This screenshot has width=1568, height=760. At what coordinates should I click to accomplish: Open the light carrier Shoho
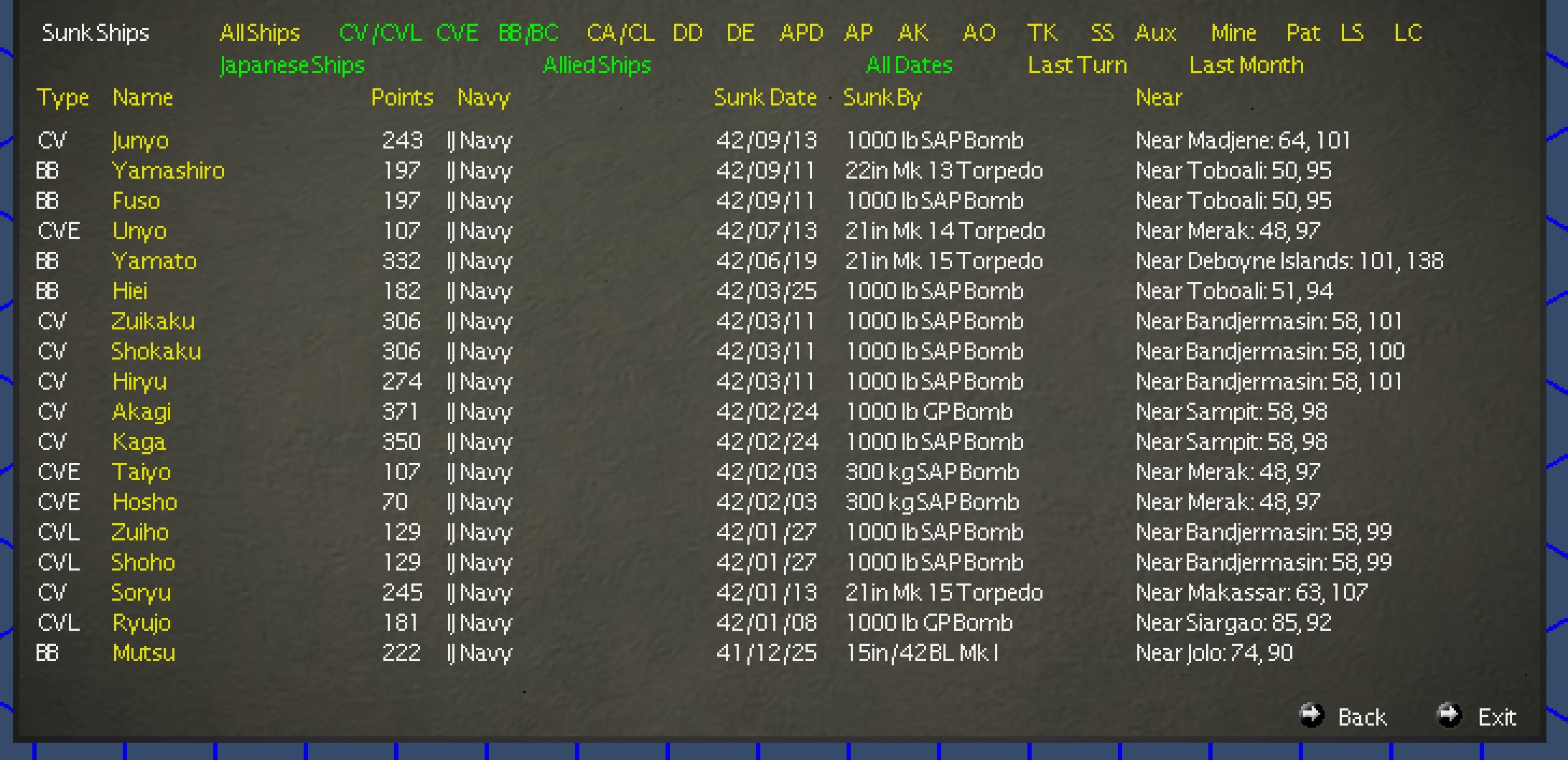[x=143, y=562]
